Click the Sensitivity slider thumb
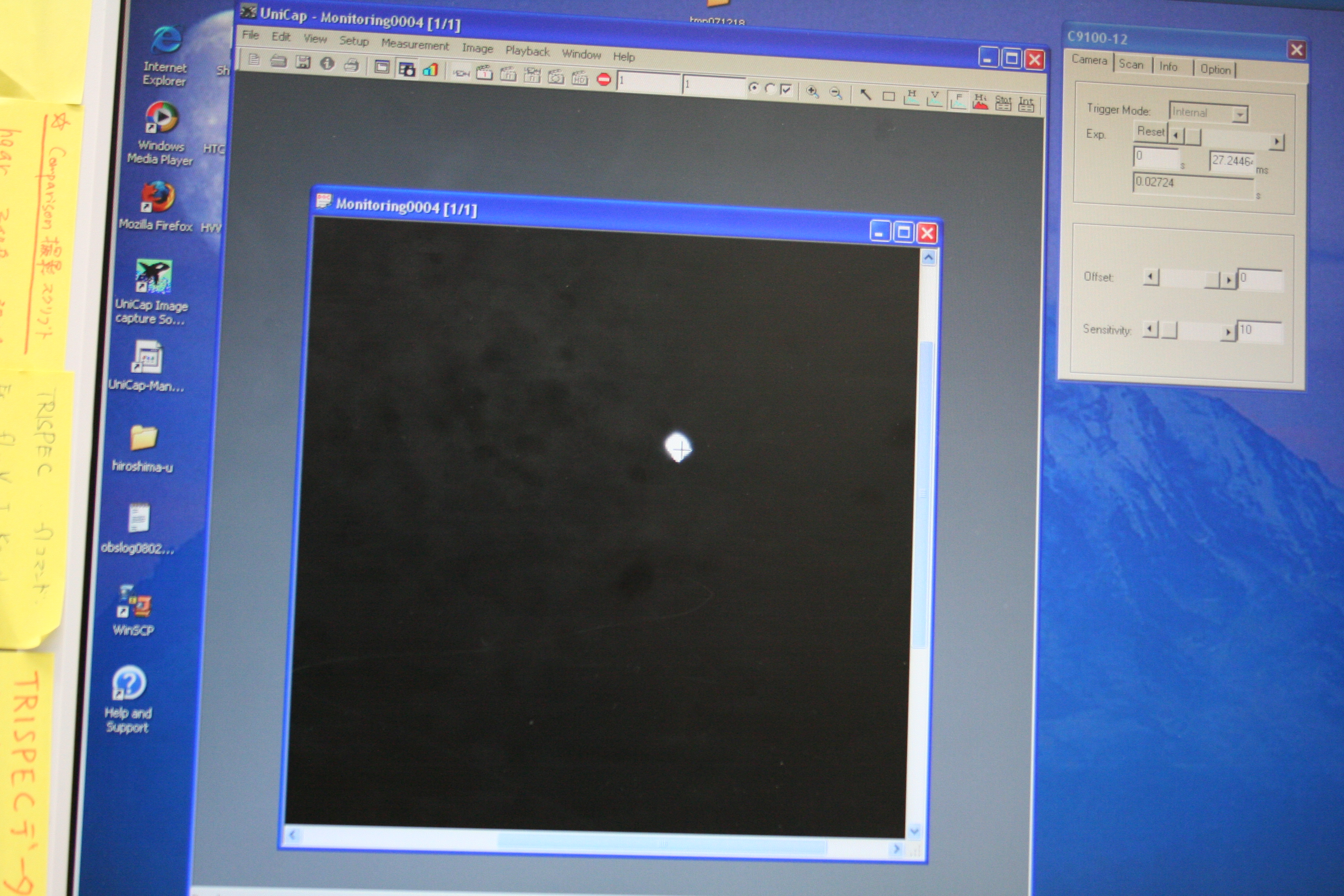Image resolution: width=1344 pixels, height=896 pixels. (x=1169, y=330)
